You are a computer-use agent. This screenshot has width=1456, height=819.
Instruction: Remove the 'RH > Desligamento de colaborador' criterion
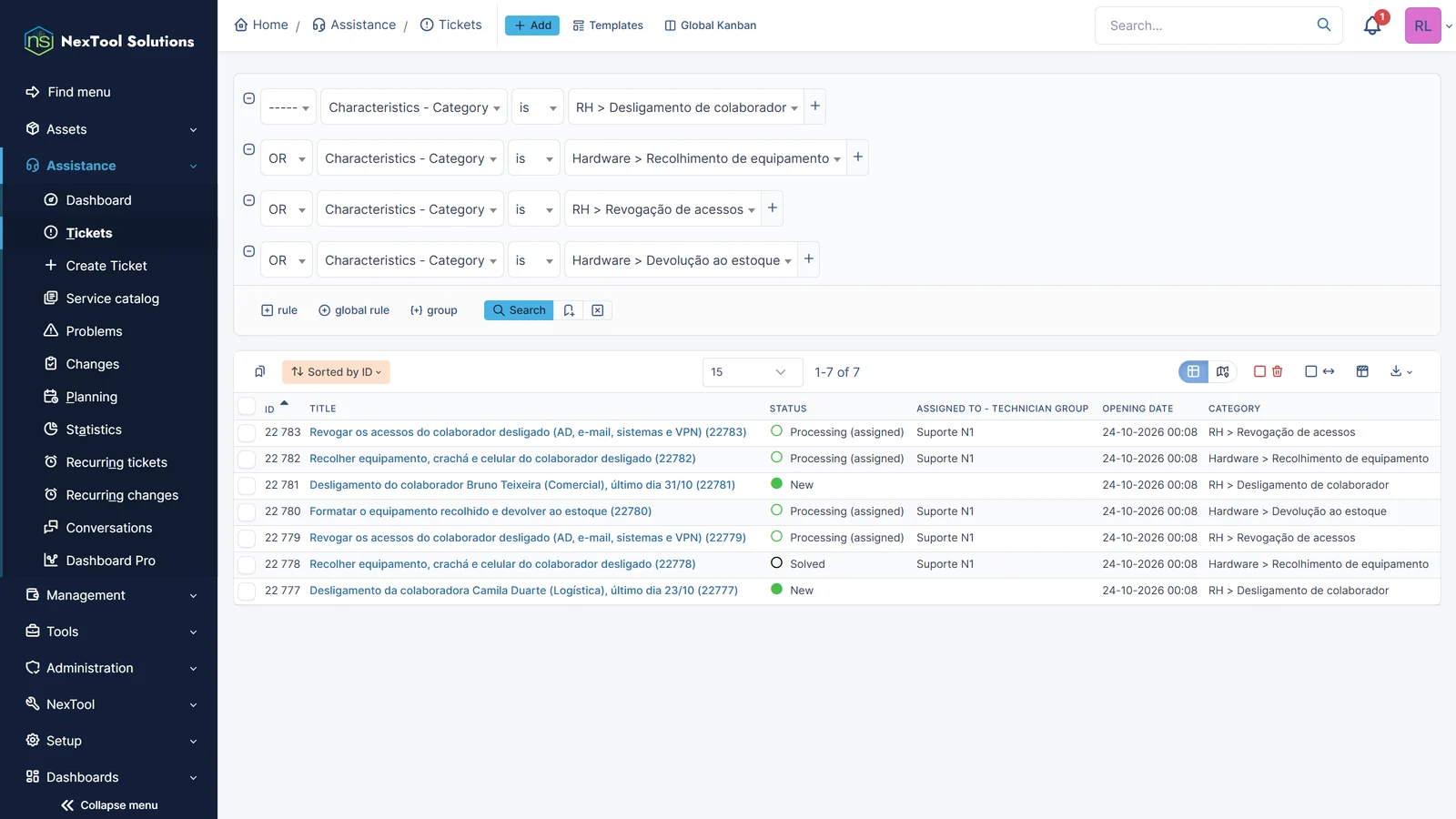click(x=248, y=98)
